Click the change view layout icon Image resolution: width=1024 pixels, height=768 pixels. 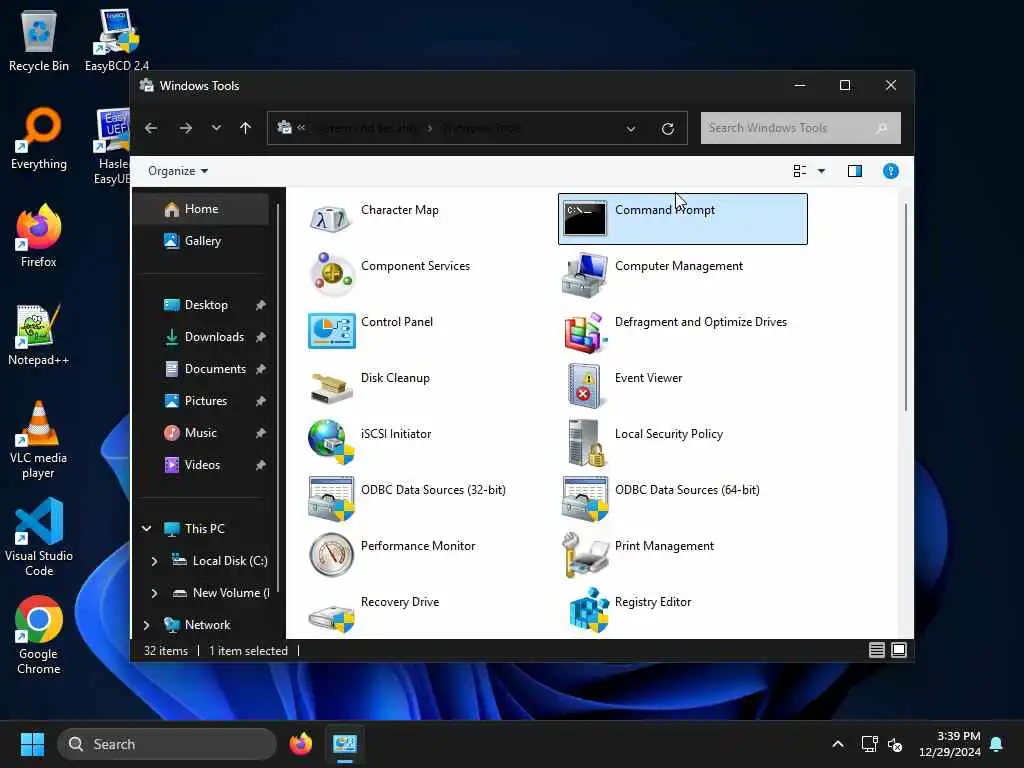(x=799, y=171)
